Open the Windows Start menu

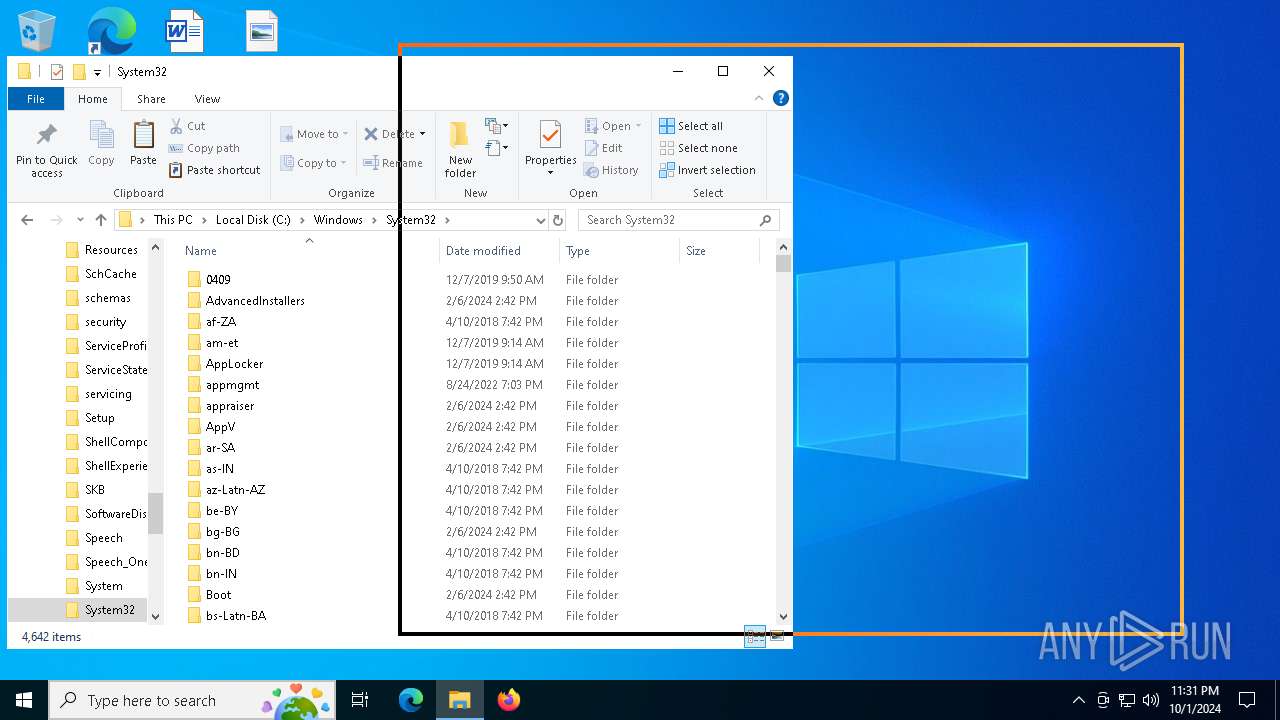24,700
